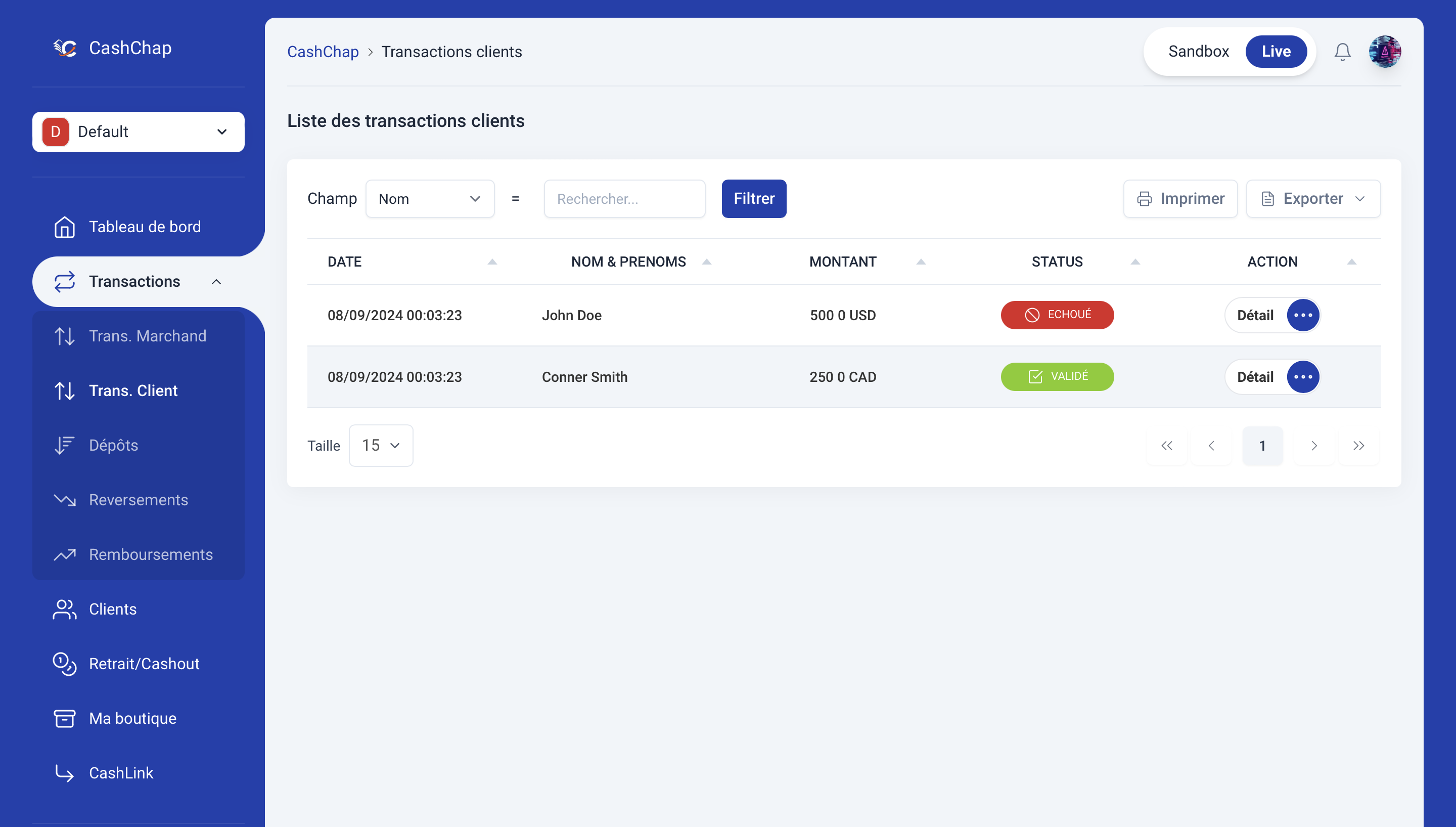
Task: Toggle the VALIDÉ status badge on Conner Smith
Action: tap(1057, 376)
